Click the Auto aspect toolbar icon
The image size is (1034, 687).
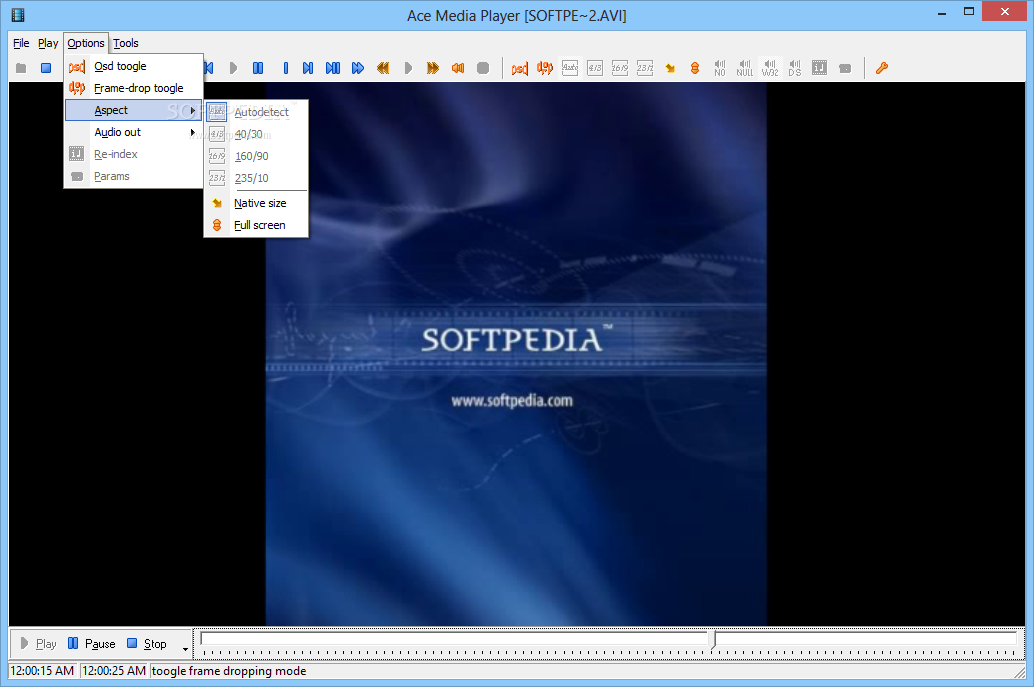[x=570, y=68]
